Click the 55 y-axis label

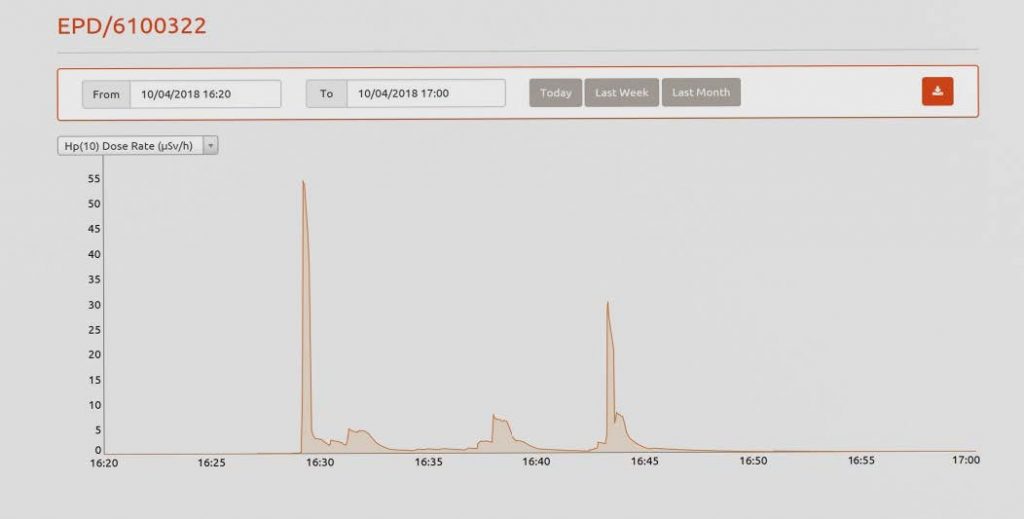[94, 179]
